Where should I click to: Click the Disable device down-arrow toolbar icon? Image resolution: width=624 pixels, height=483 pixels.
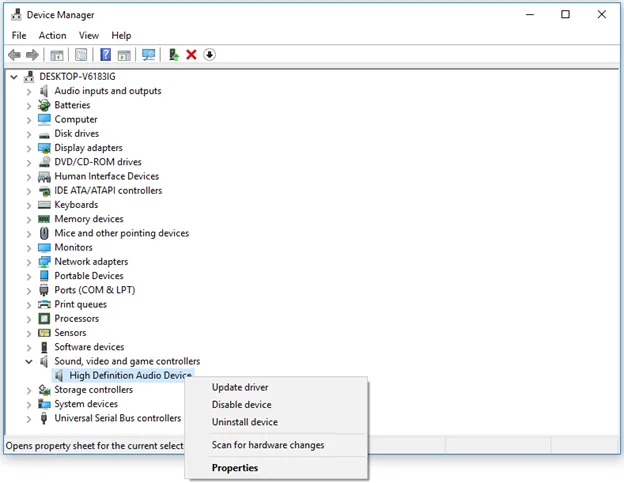click(x=209, y=55)
